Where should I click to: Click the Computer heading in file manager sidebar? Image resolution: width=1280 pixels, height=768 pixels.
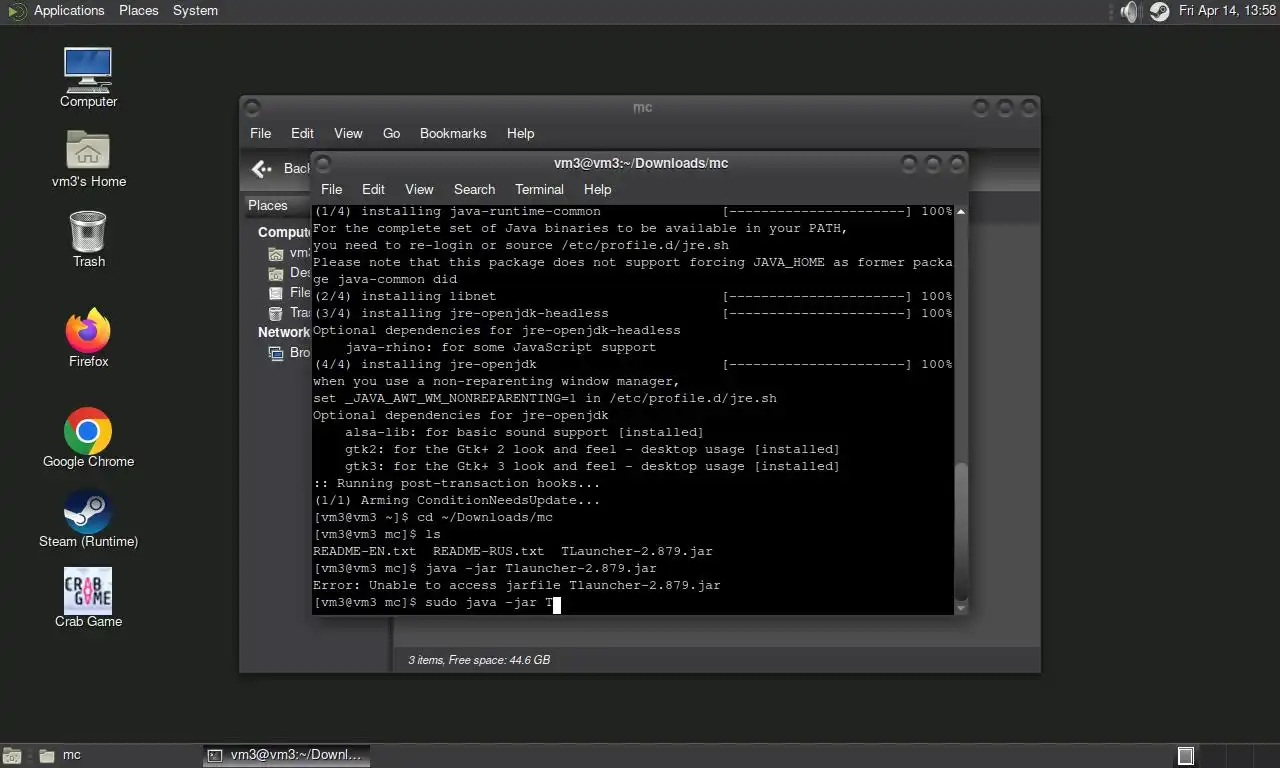(x=285, y=232)
